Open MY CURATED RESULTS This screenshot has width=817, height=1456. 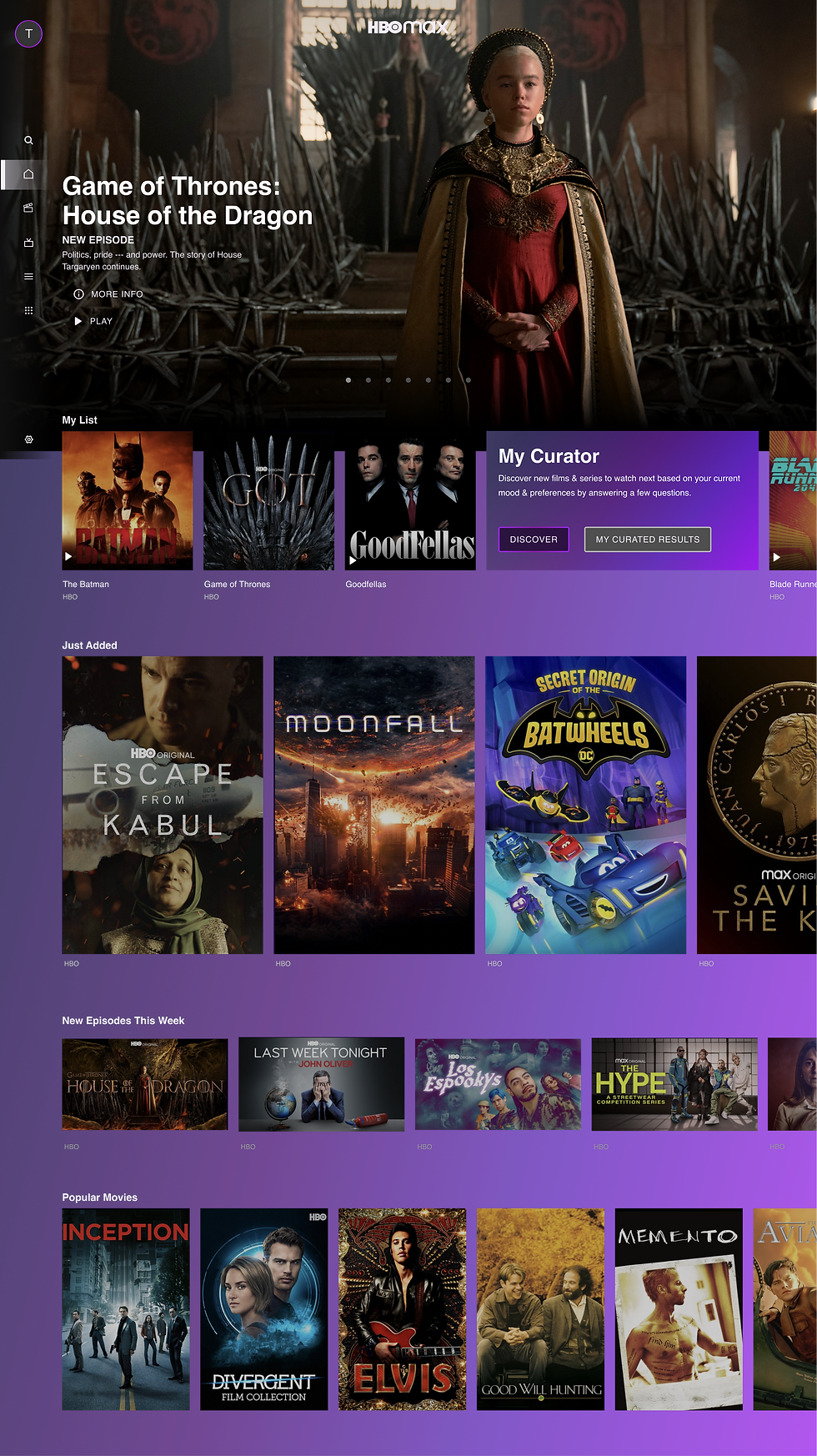click(x=648, y=540)
